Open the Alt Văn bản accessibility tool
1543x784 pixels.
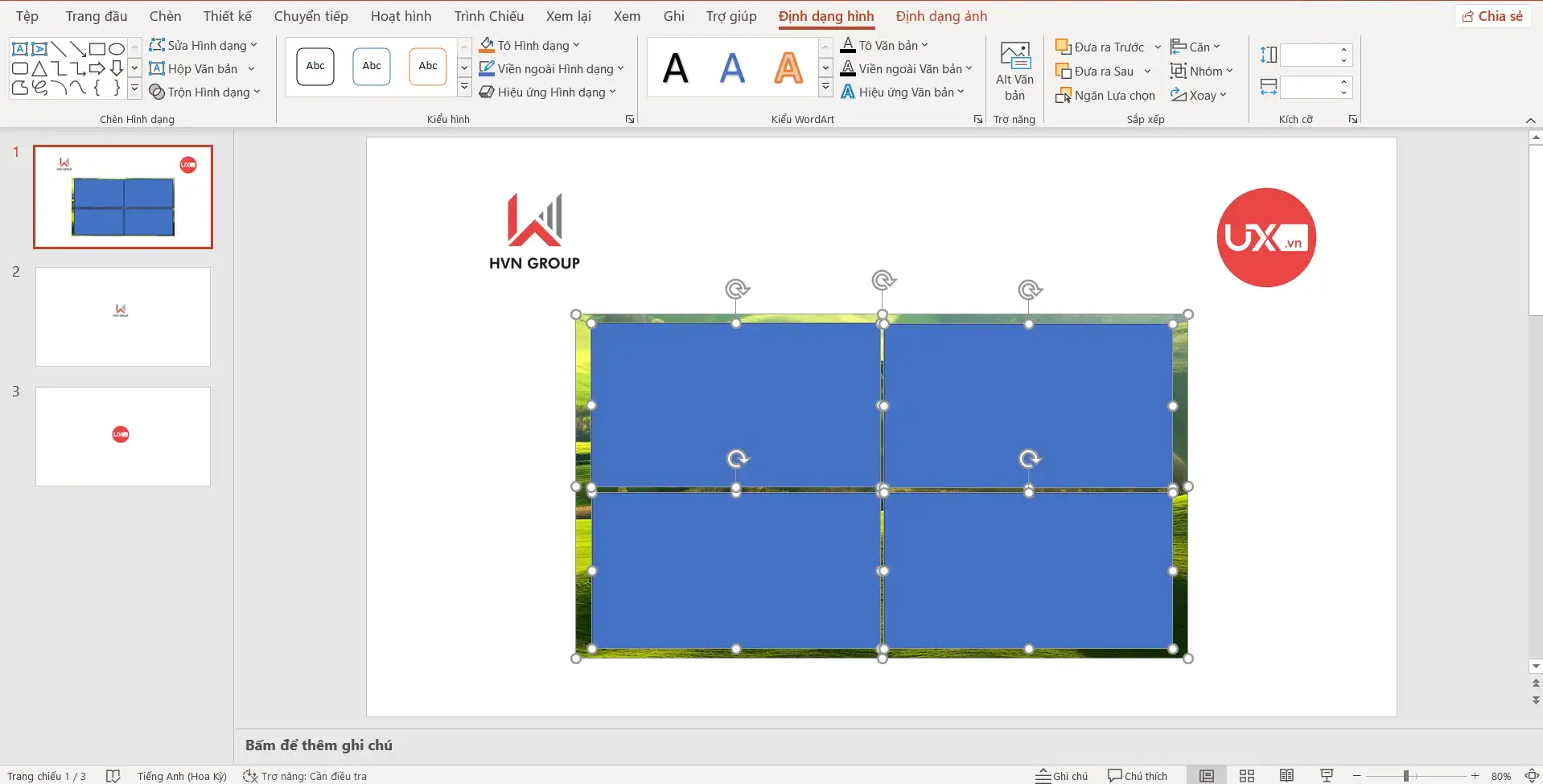1014,71
